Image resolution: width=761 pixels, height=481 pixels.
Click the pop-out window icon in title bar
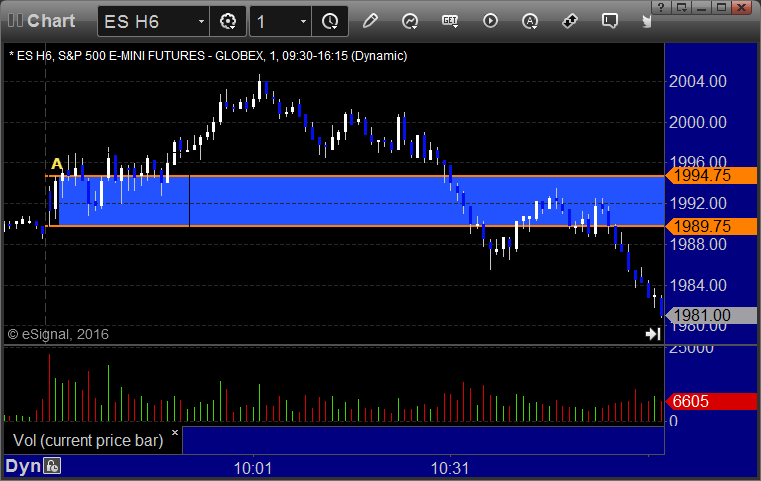[x=682, y=7]
